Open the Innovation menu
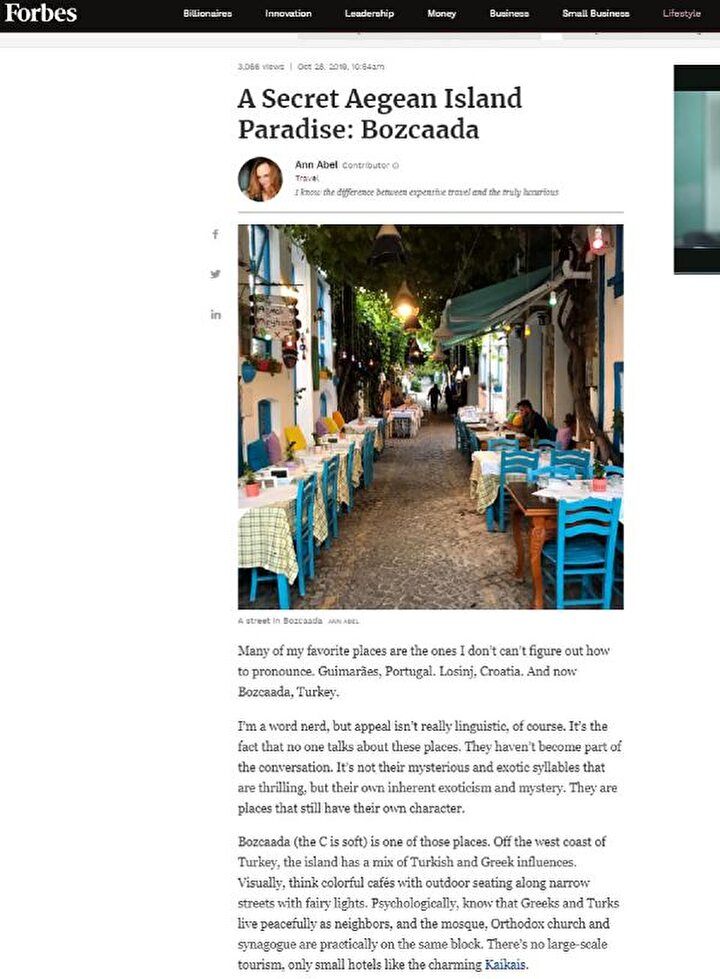Viewport: 720px width, 979px height. click(288, 13)
